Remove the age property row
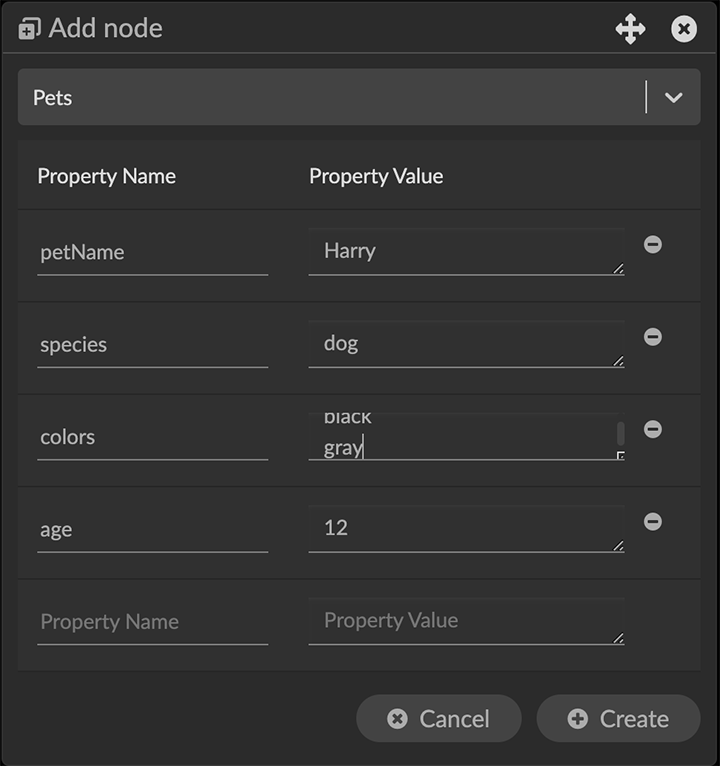The image size is (720, 766). coord(653,521)
